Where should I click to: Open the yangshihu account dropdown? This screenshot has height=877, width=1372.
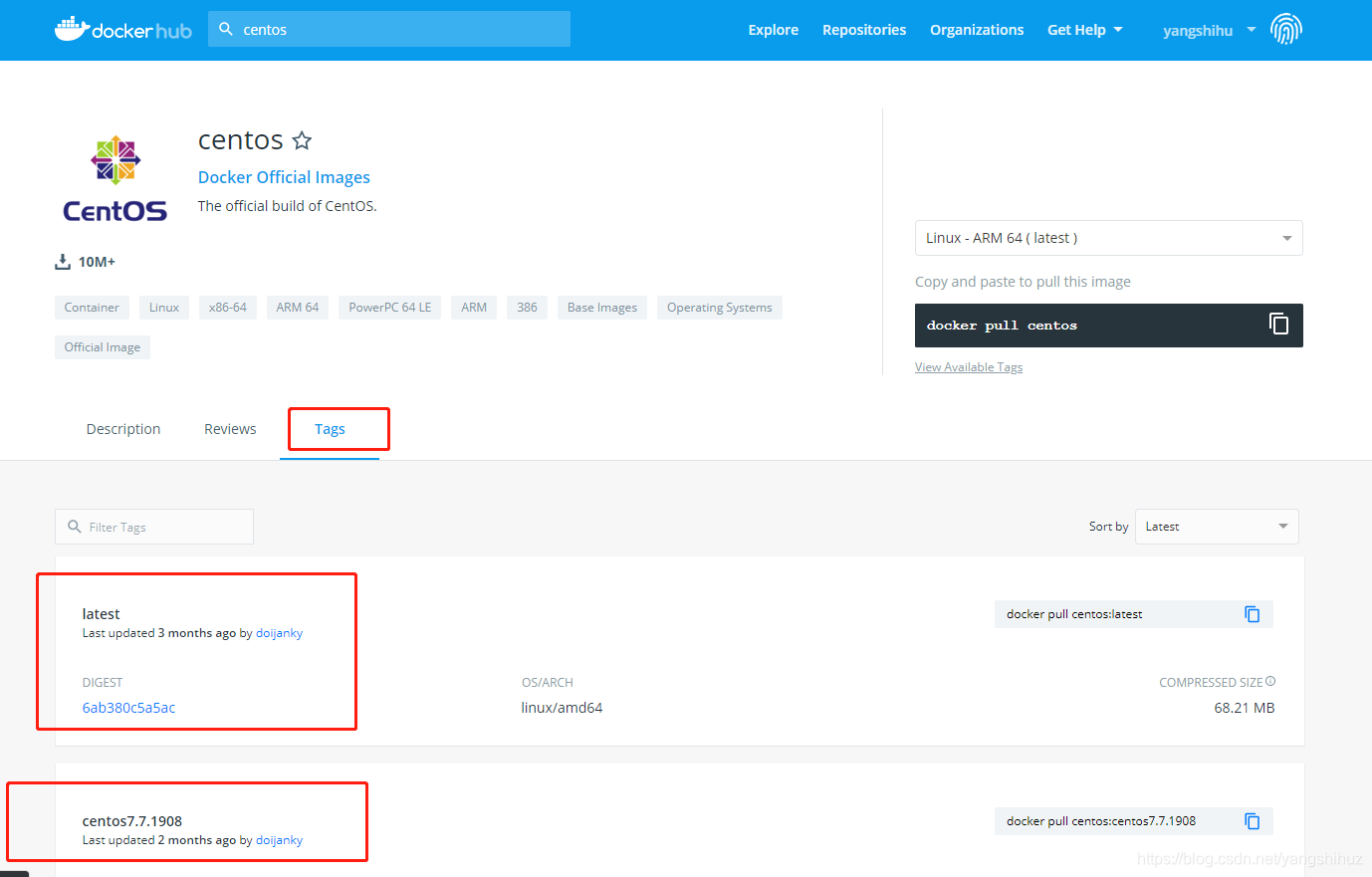pos(1209,30)
